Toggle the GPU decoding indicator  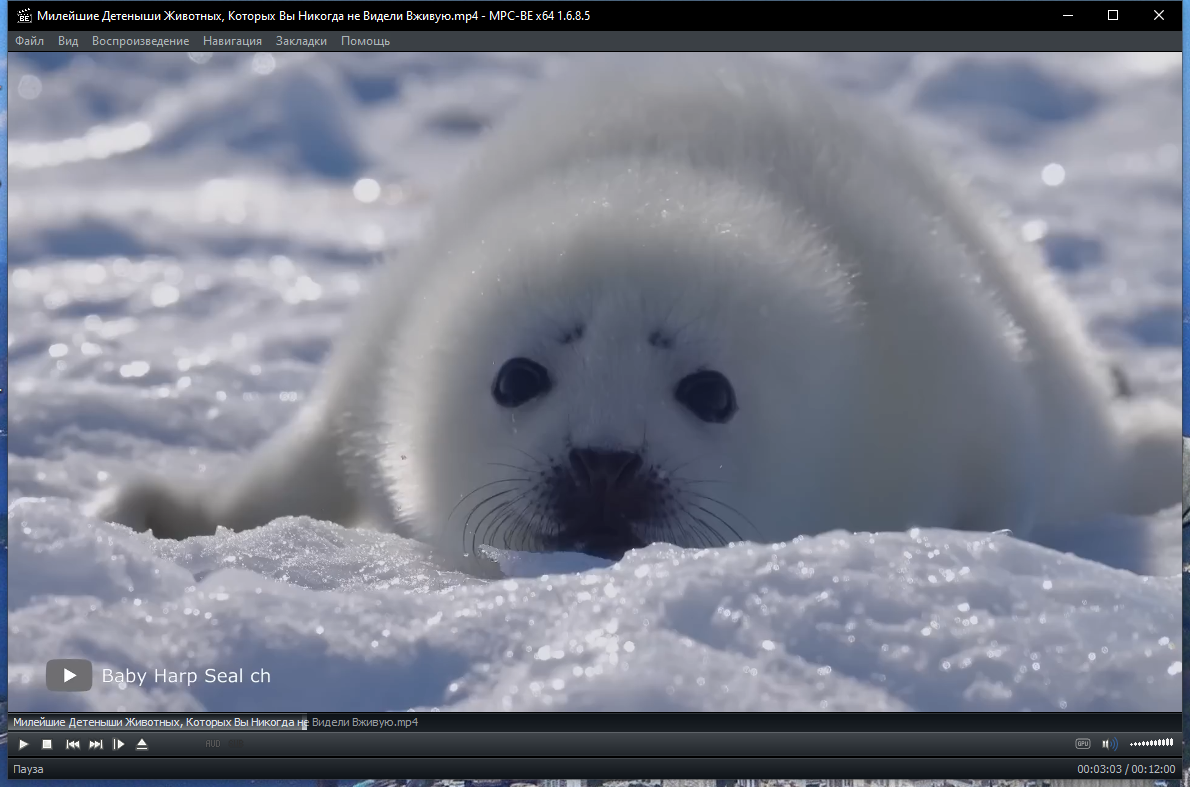tap(1082, 744)
